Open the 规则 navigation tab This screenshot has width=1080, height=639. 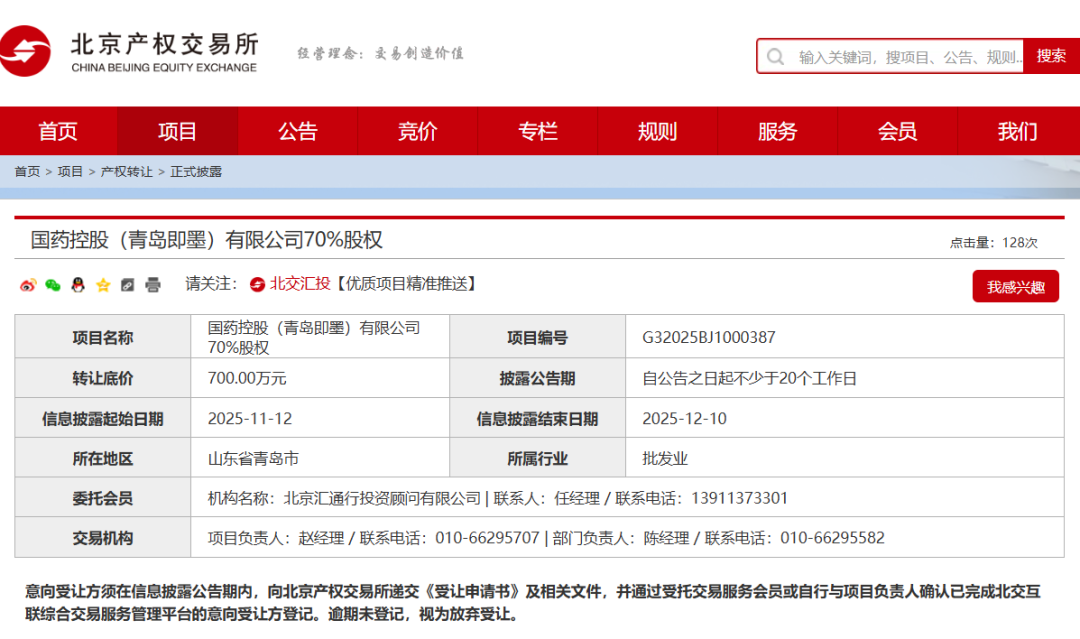click(x=657, y=131)
